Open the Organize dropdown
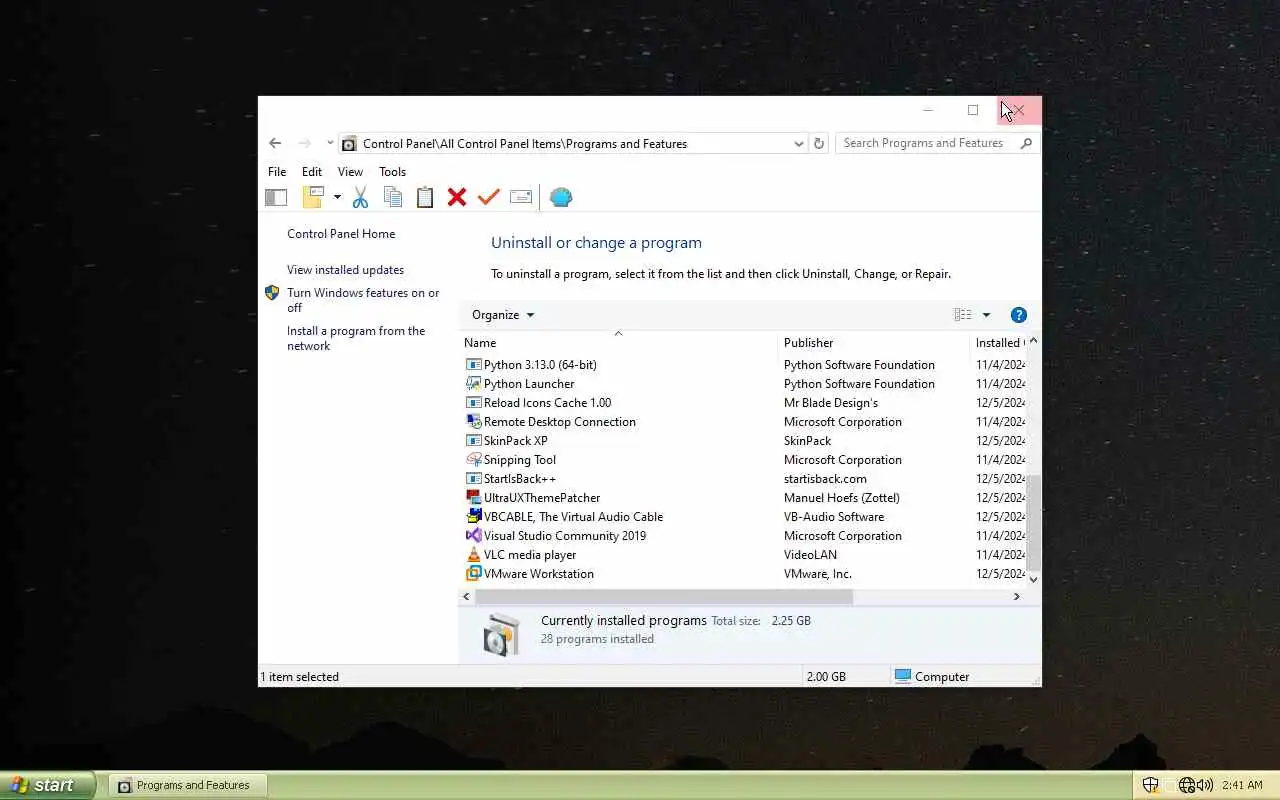 click(x=503, y=315)
